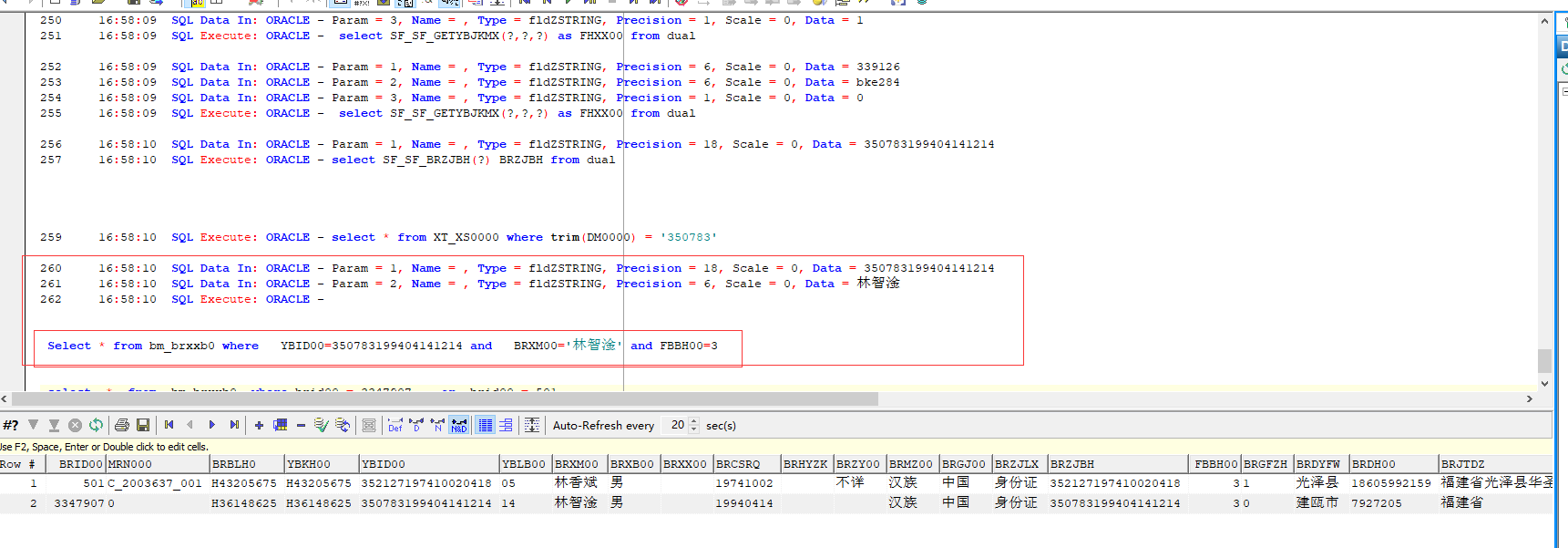Insert a new row with the plus icon

pyautogui.click(x=259, y=425)
